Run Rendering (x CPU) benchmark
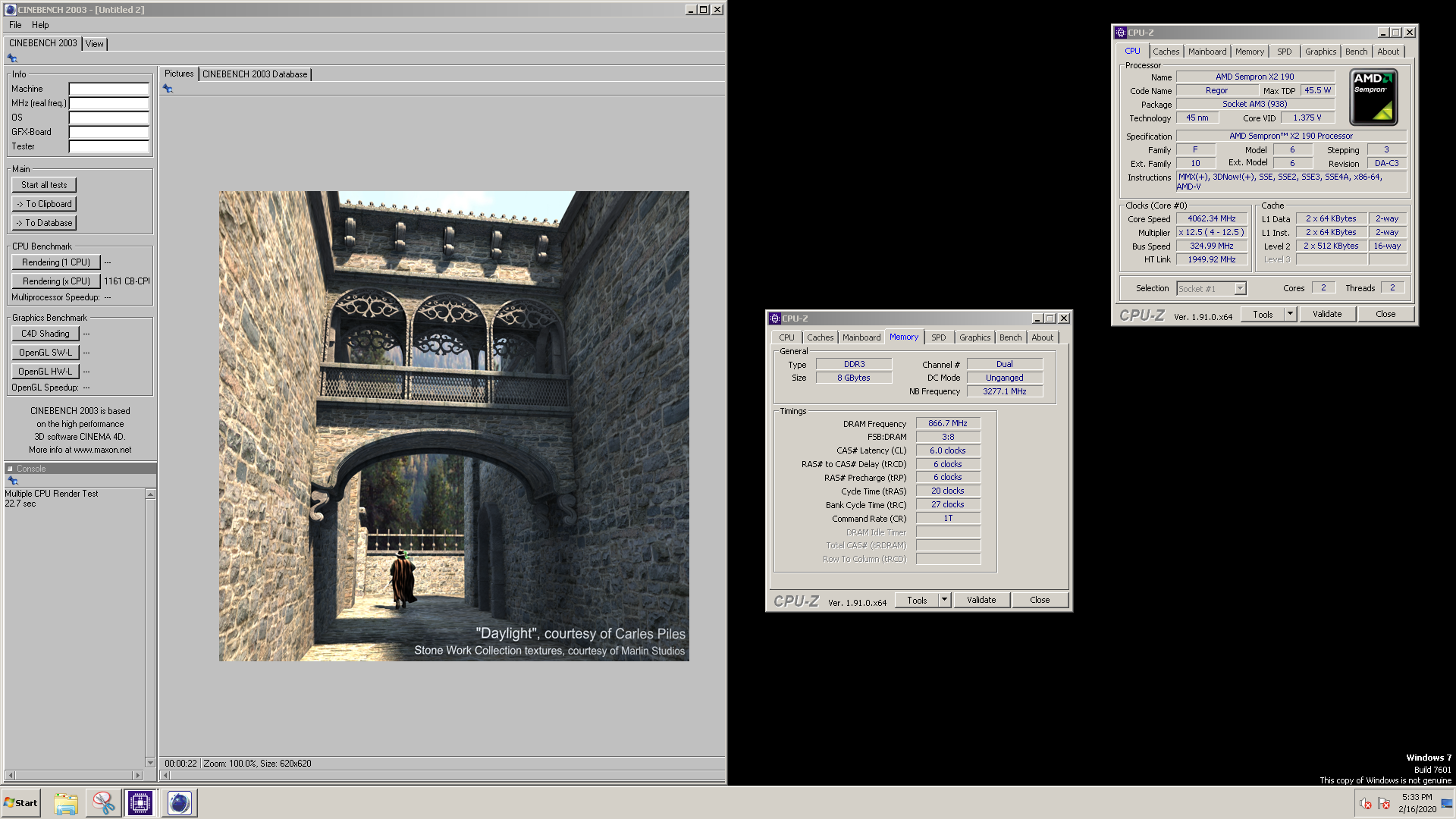This screenshot has width=1456, height=819. [x=56, y=281]
